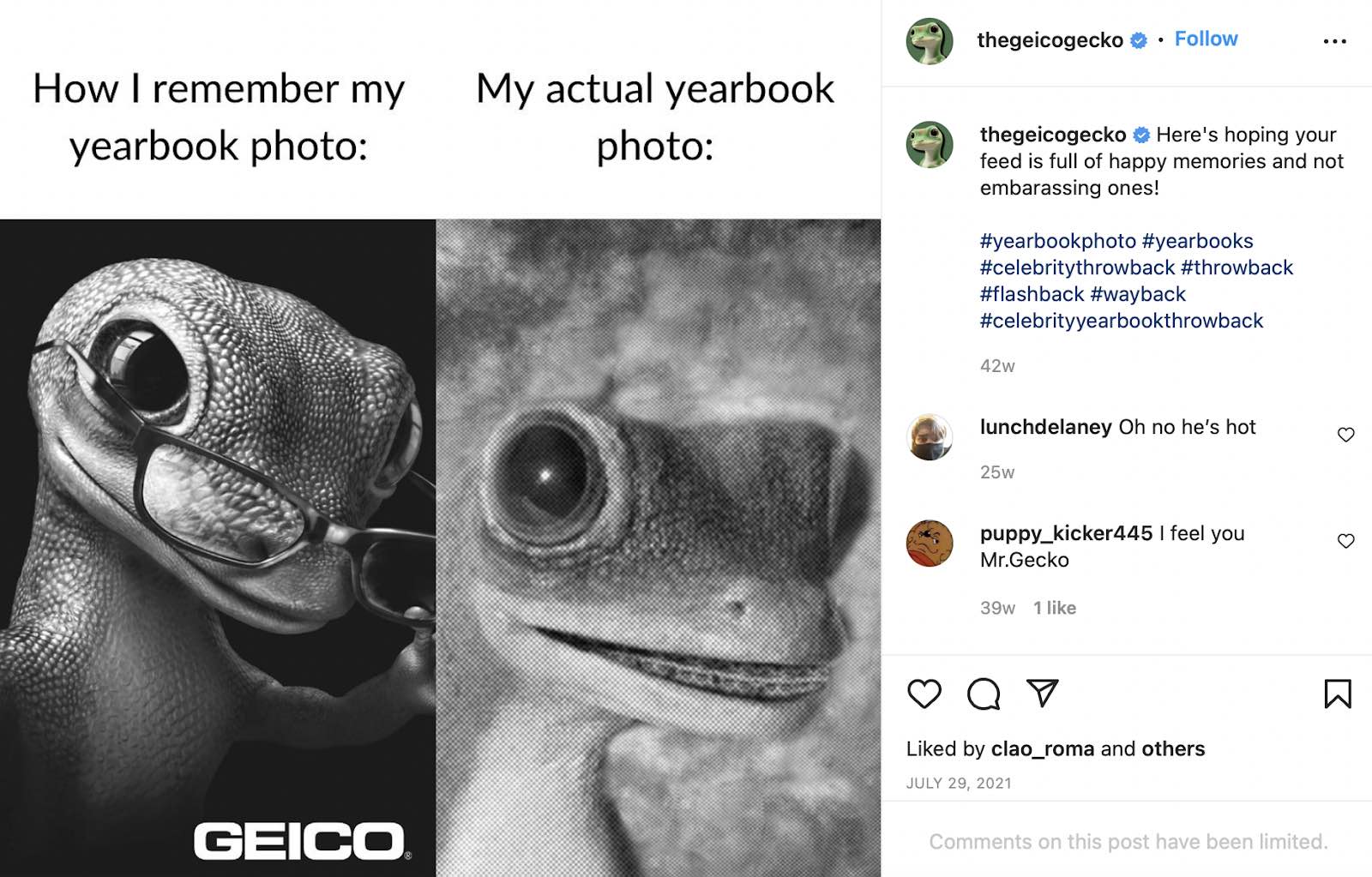1372x877 pixels.
Task: Click lunchdelaney's avatar
Action: coord(930,437)
